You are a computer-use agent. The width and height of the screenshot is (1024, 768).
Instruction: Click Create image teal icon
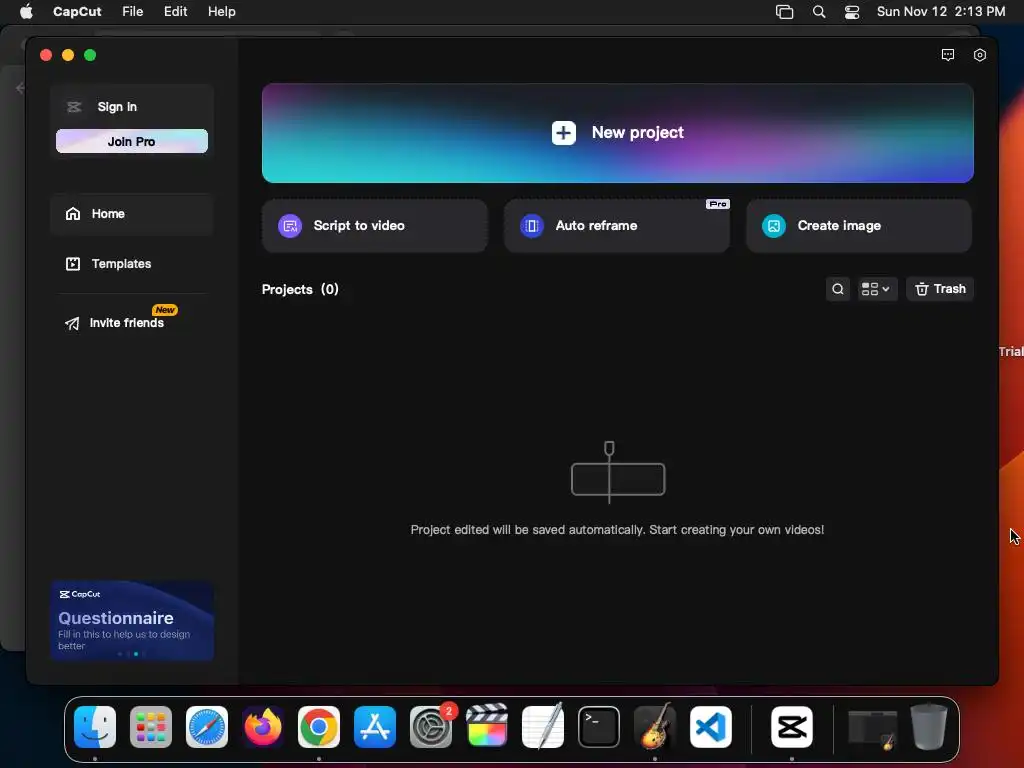pos(774,226)
